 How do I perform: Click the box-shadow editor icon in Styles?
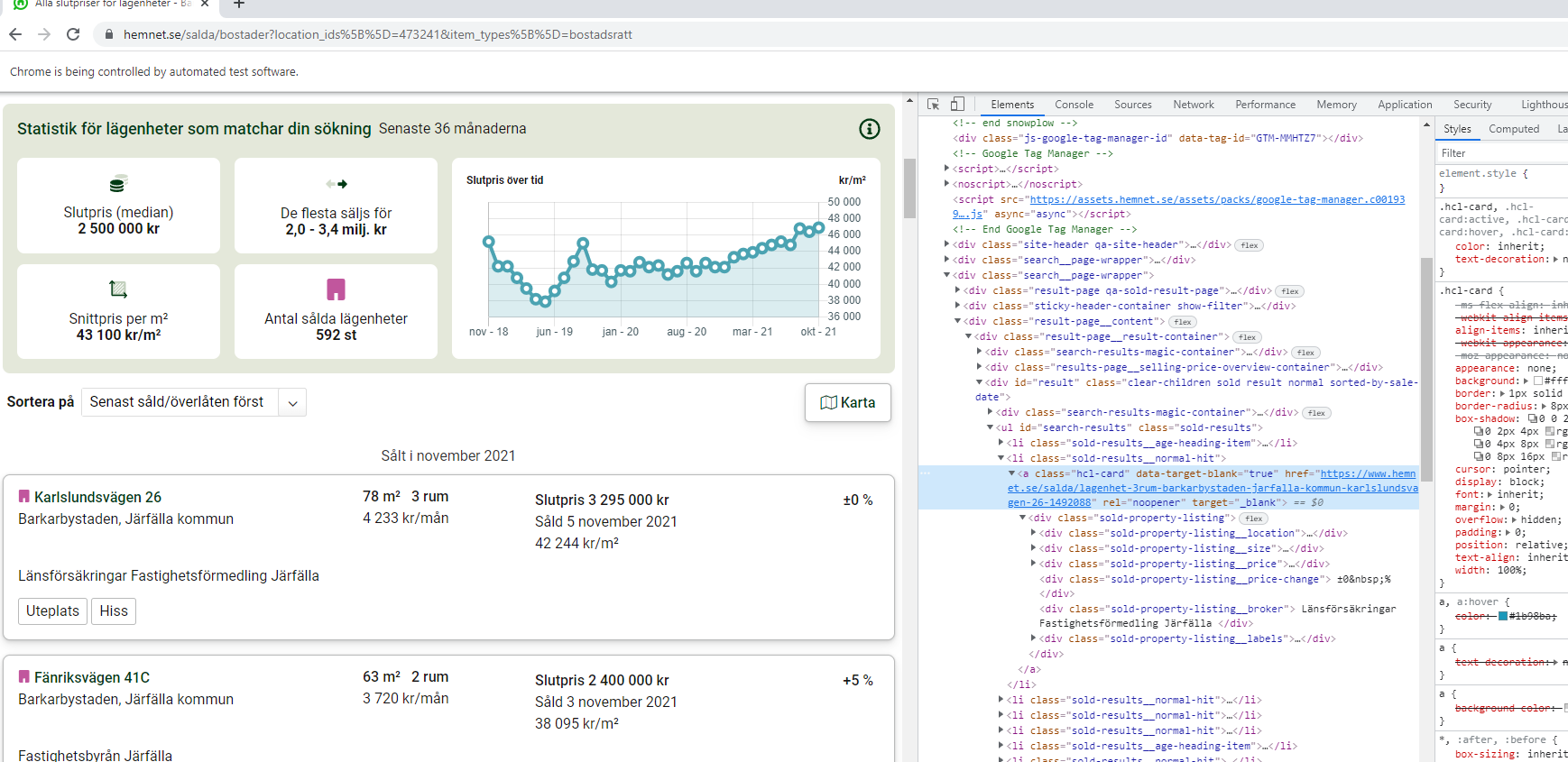coord(1533,418)
